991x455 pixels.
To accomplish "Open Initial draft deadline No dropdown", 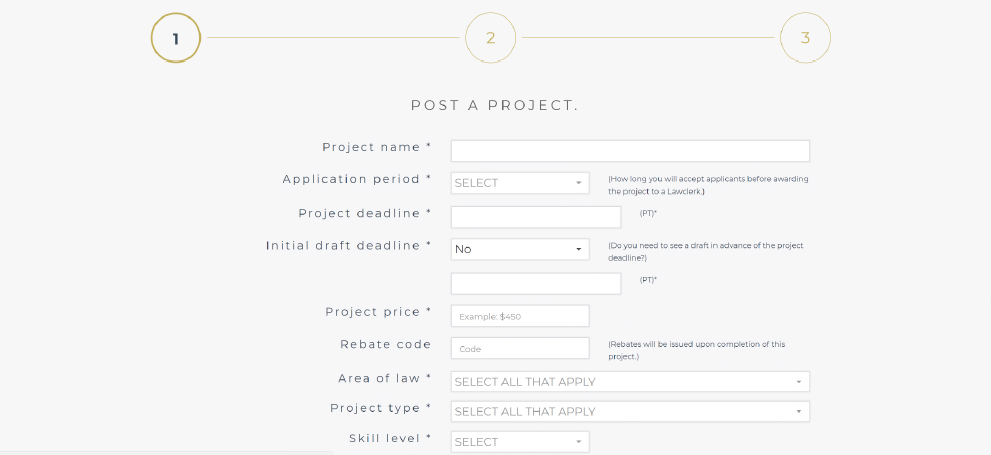I will point(520,249).
